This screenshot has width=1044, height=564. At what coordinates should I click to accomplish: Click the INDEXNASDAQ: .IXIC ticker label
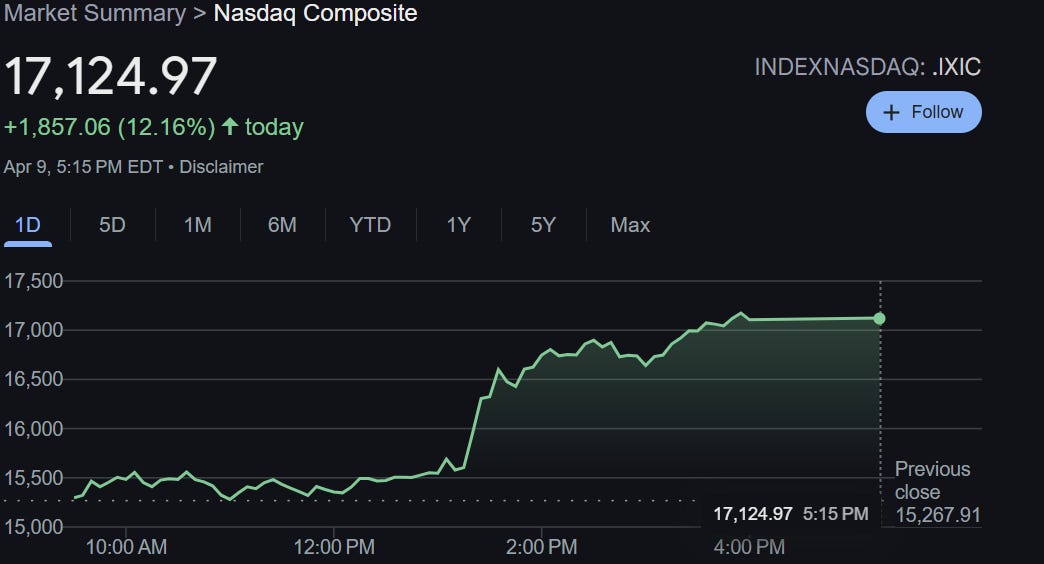point(868,67)
